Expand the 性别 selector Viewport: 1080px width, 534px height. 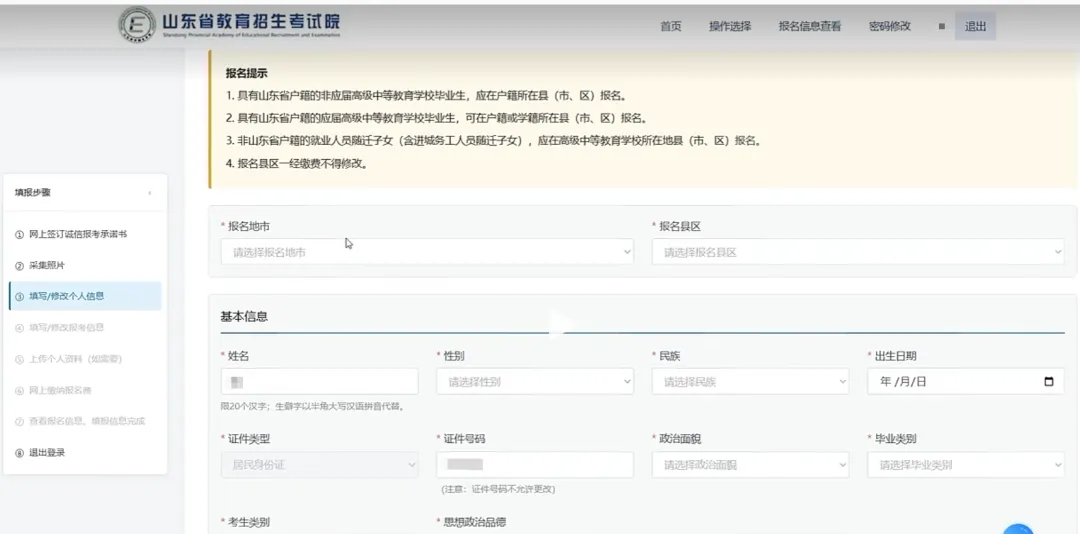click(x=534, y=382)
